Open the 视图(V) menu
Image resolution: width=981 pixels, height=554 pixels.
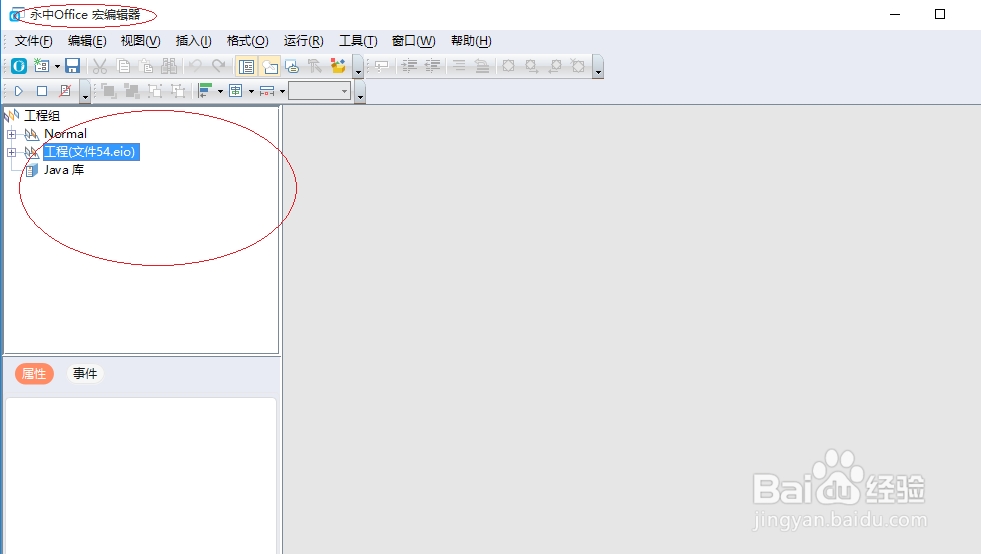pos(141,41)
